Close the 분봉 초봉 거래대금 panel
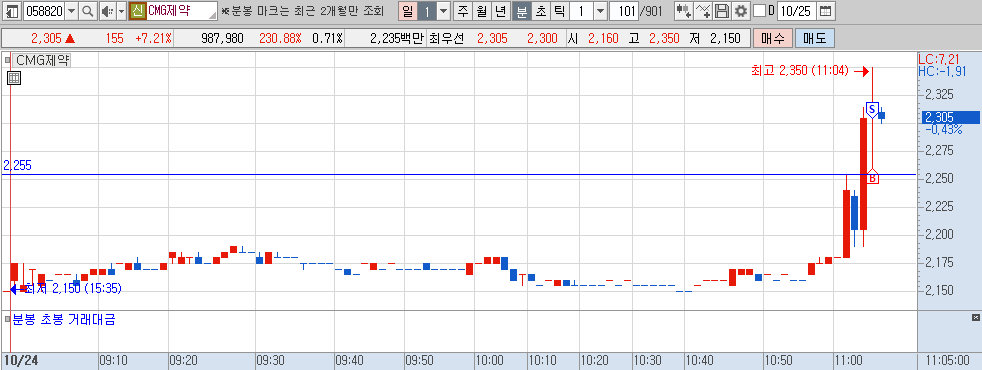Image resolution: width=982 pixels, height=370 pixels. [976, 319]
